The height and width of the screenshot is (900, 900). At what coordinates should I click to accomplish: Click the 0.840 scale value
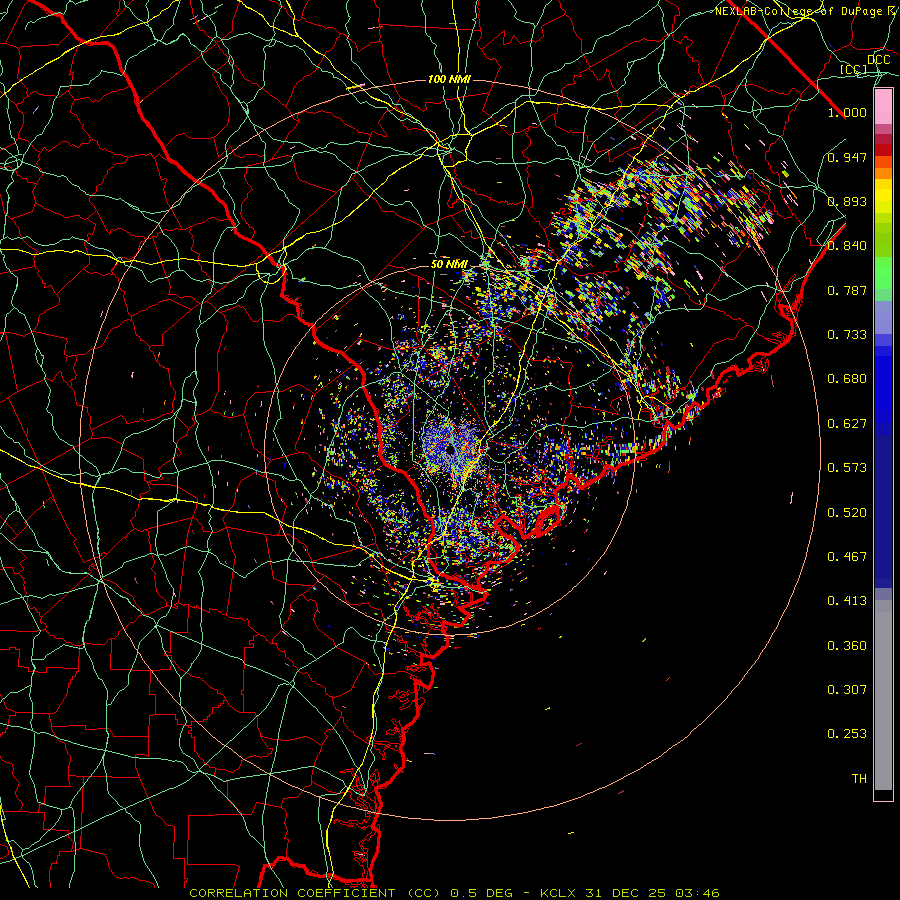point(847,246)
